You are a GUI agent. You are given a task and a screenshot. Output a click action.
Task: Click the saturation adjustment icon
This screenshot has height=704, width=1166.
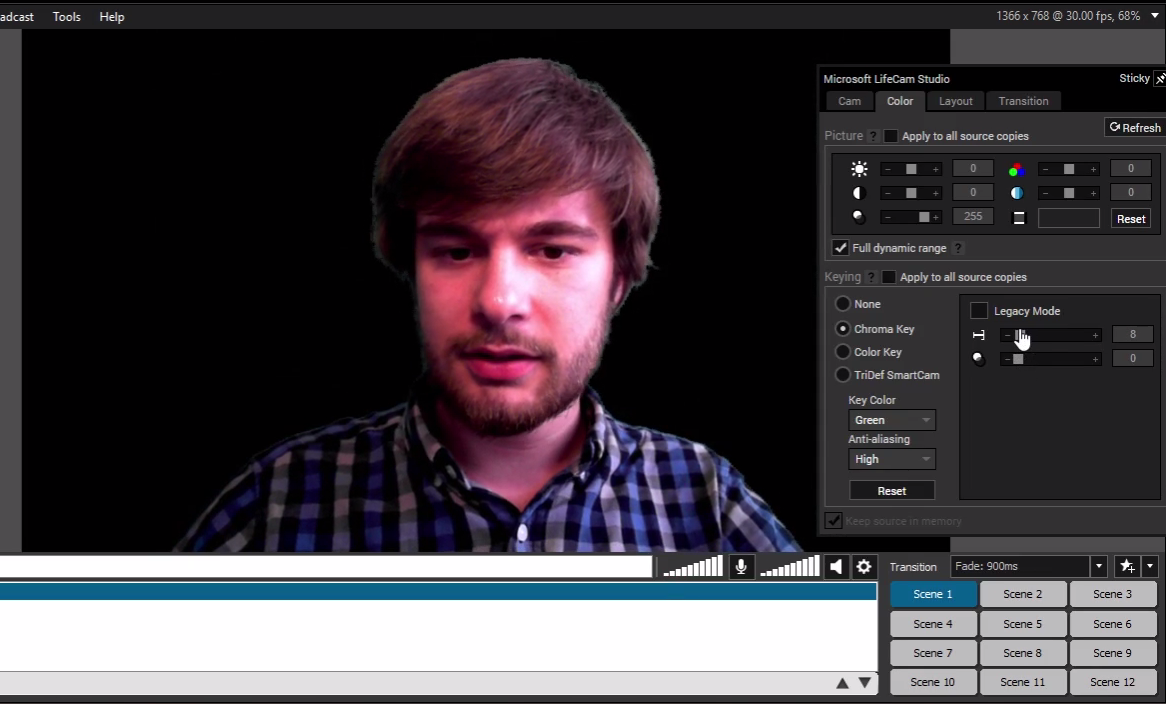pyautogui.click(x=1017, y=192)
